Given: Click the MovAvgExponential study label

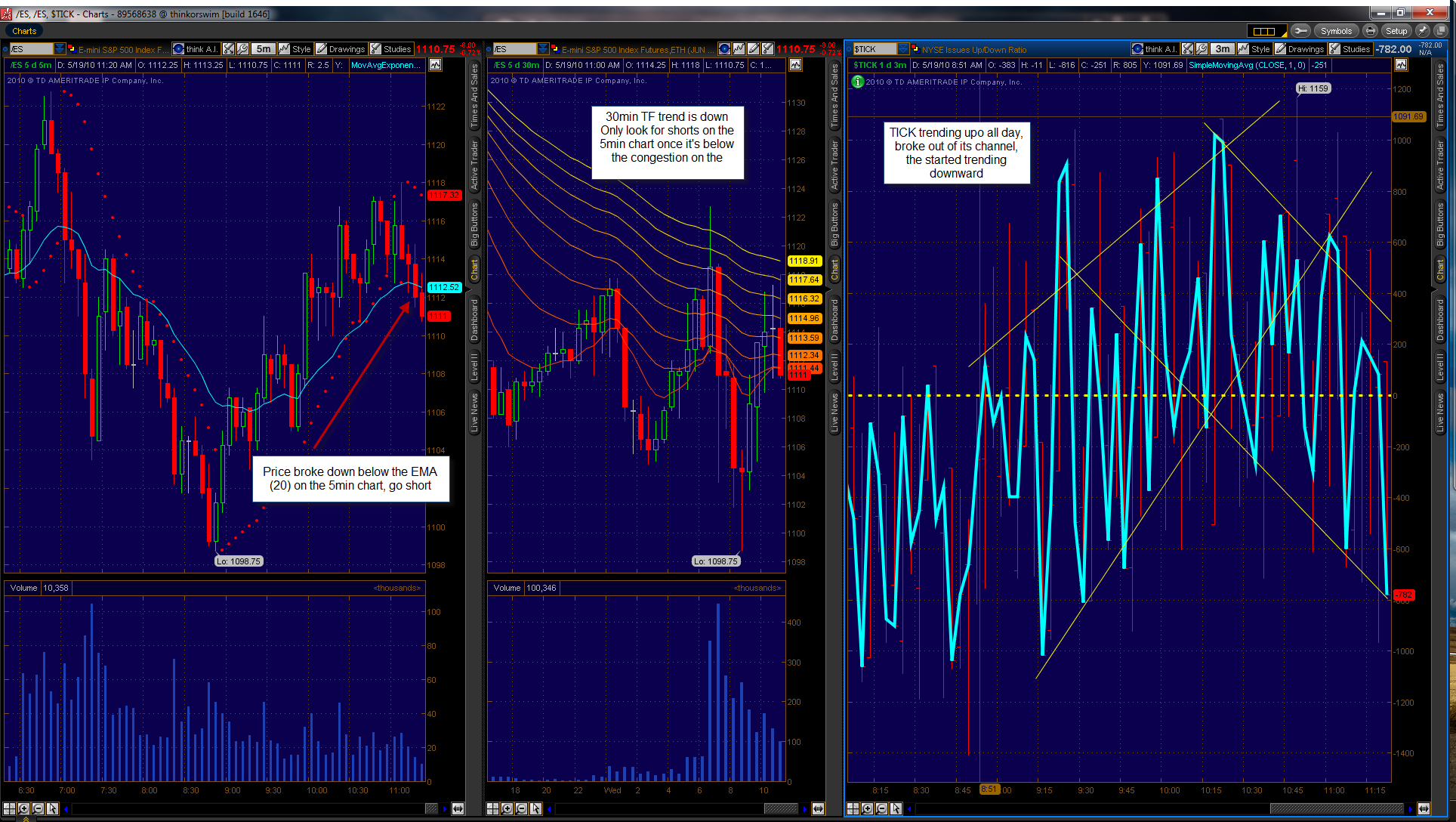Looking at the screenshot, I should [x=385, y=65].
